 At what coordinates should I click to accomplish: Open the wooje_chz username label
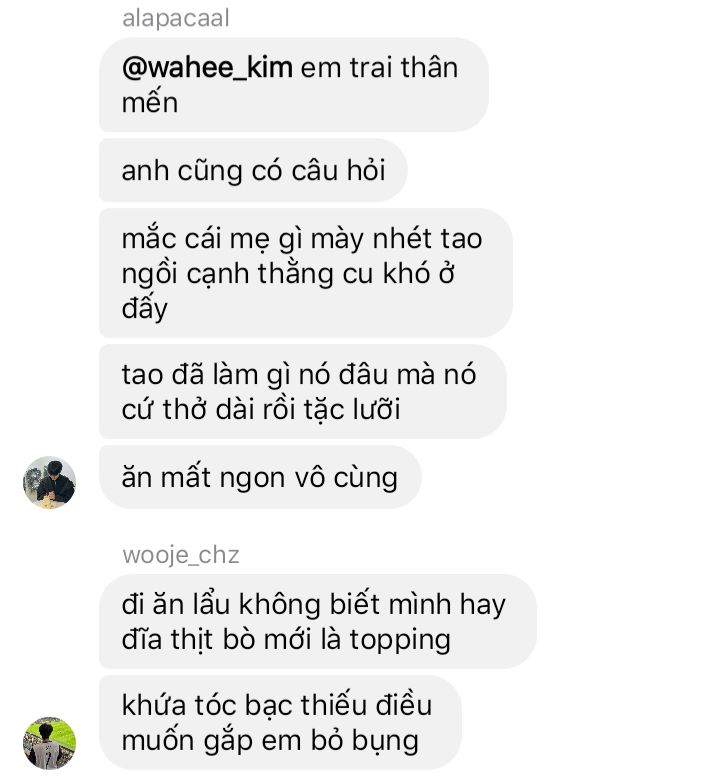[x=180, y=555]
